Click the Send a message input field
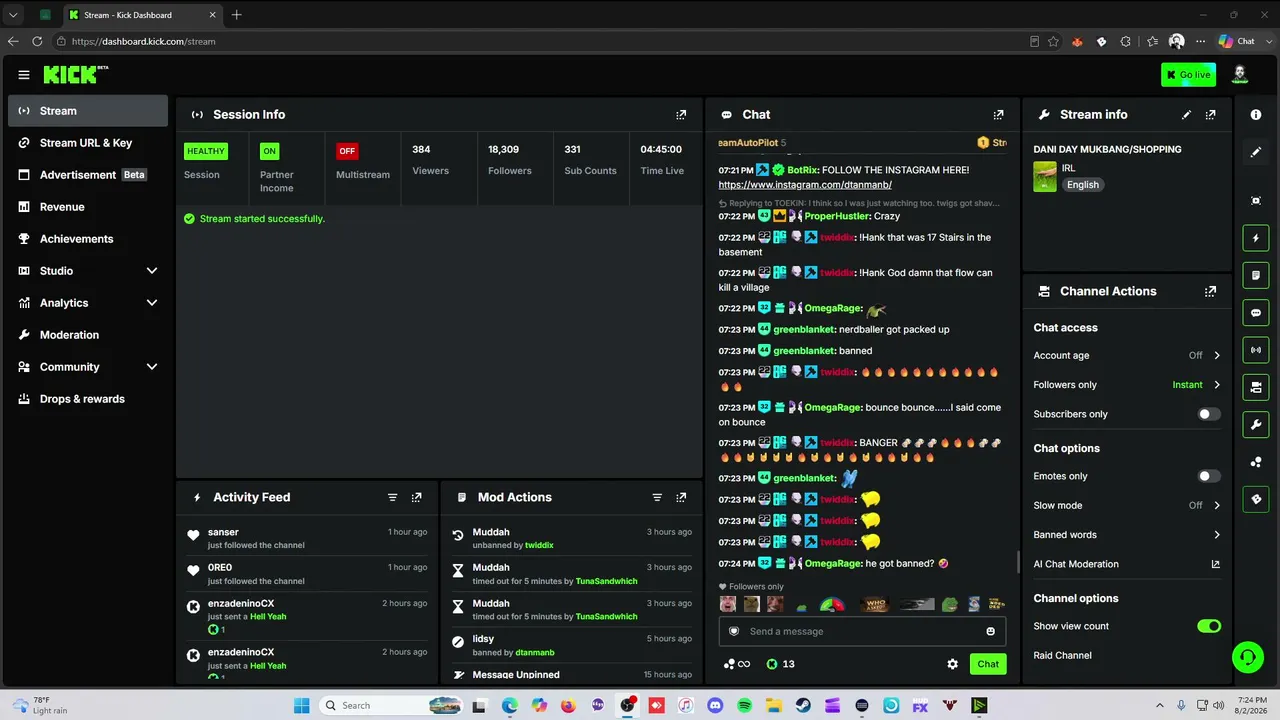The image size is (1280, 720). pos(862,632)
